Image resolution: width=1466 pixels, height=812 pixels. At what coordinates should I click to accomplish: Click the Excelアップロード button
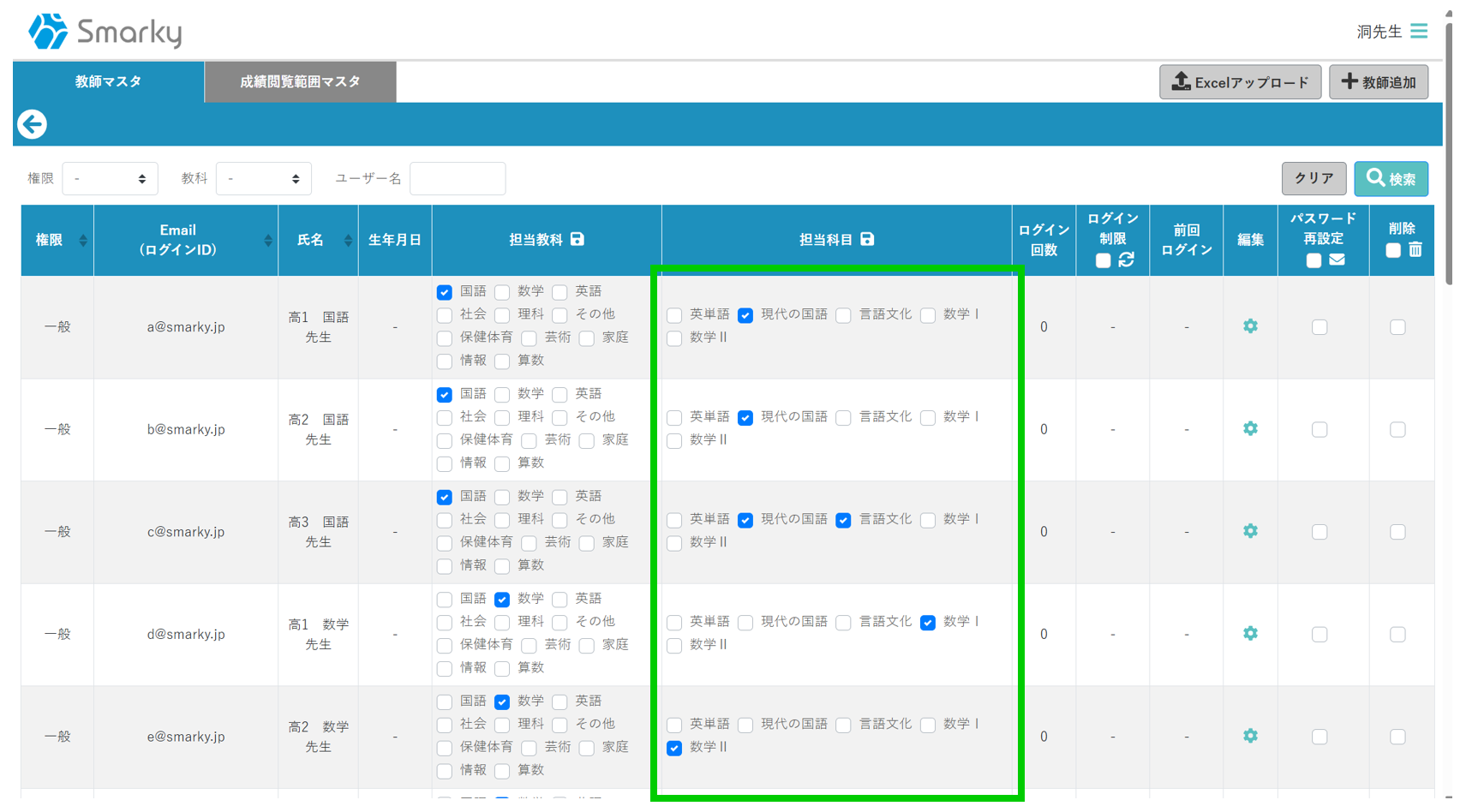pos(1239,82)
